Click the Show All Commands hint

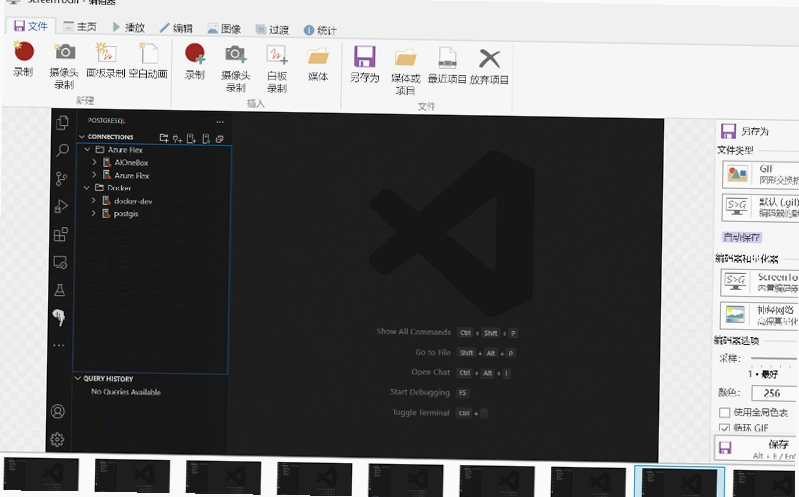(x=413, y=331)
